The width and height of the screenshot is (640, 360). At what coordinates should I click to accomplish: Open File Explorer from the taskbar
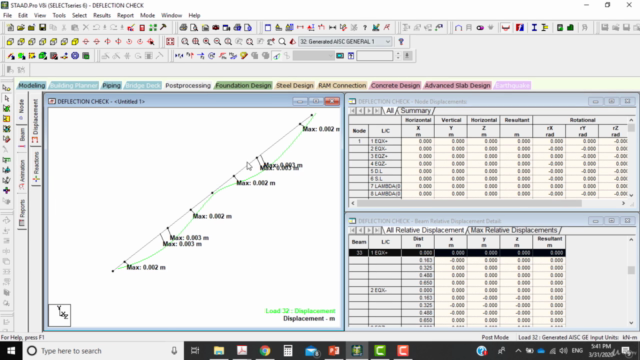click(x=219, y=351)
